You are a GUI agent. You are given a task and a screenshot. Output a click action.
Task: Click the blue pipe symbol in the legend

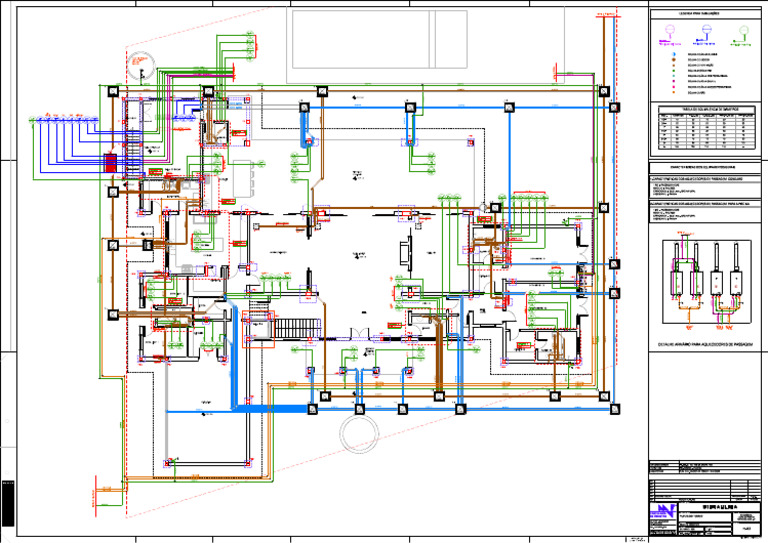[x=706, y=36]
